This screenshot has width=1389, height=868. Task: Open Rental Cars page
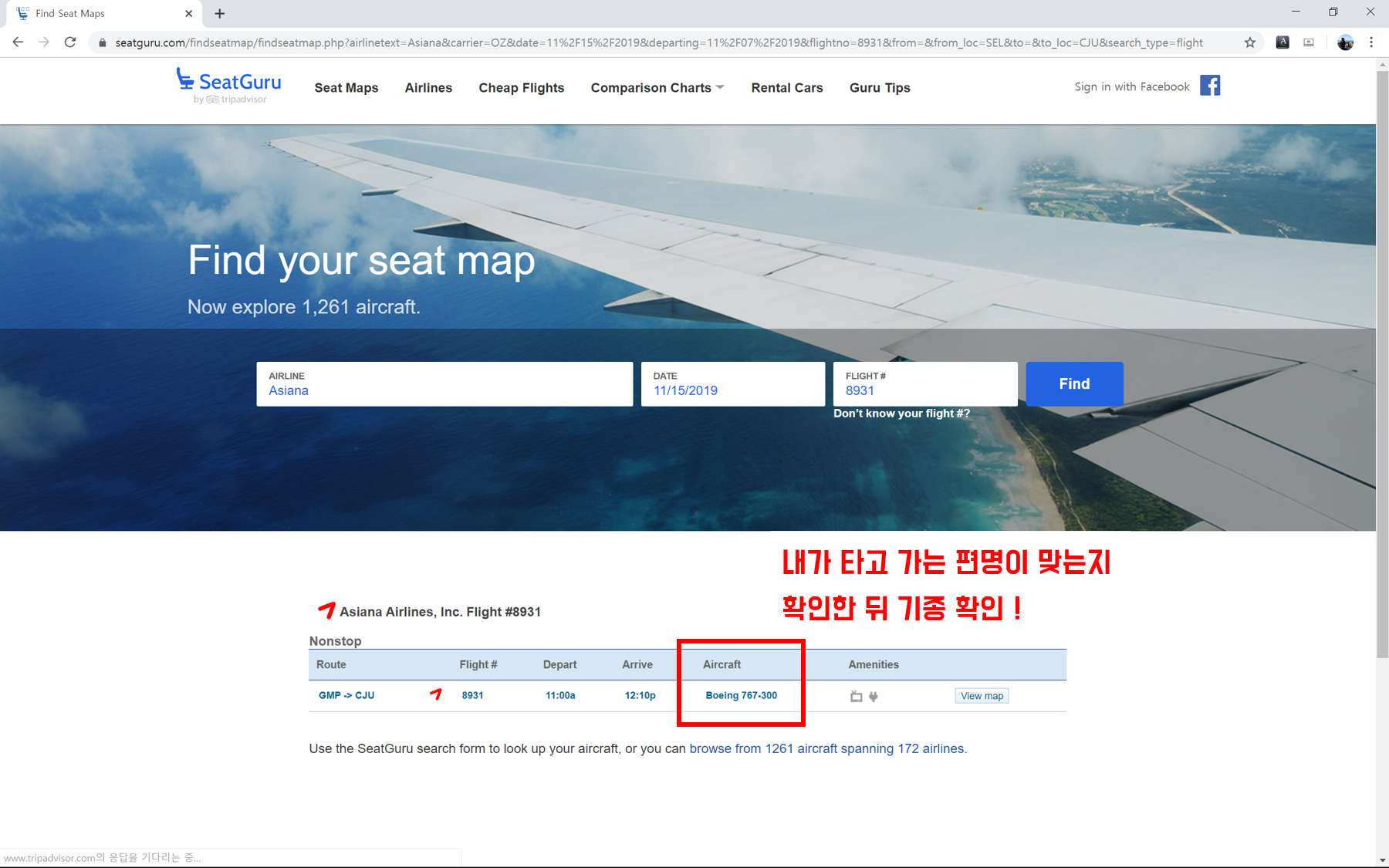point(787,88)
